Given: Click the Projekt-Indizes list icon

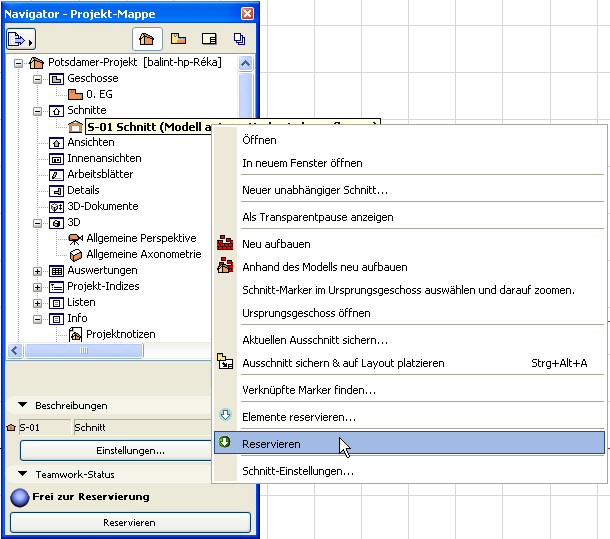Looking at the screenshot, I should point(56,287).
